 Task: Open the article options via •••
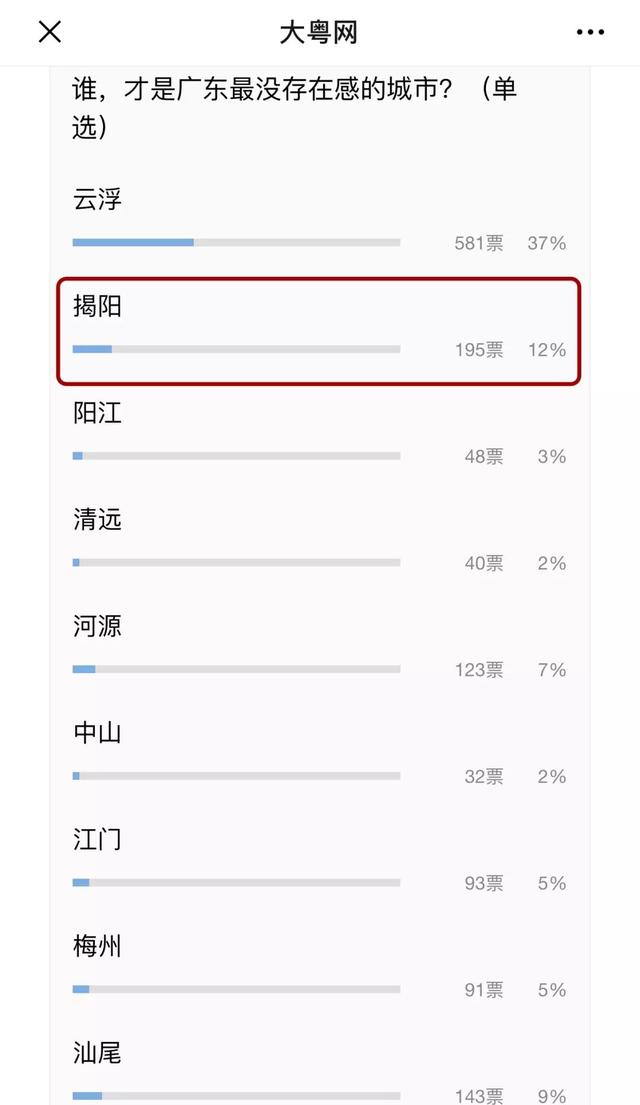(x=591, y=32)
